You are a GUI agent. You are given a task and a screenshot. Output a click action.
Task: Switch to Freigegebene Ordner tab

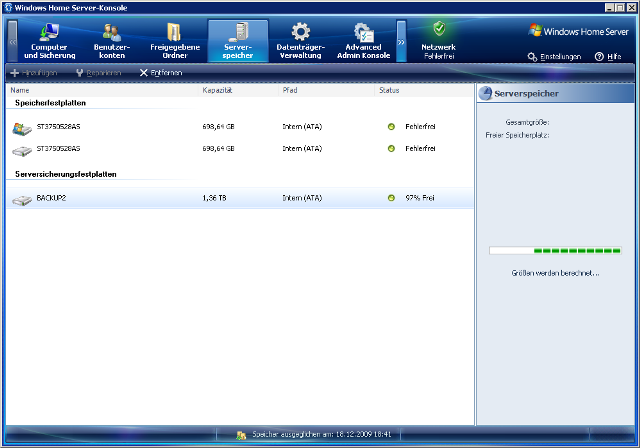tap(175, 41)
